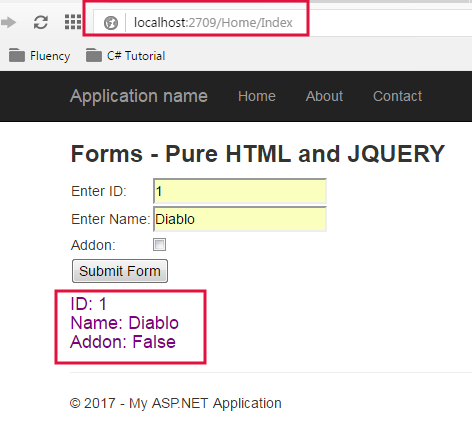The width and height of the screenshot is (472, 439).
Task: Focus the Enter ID input field
Action: click(240, 191)
